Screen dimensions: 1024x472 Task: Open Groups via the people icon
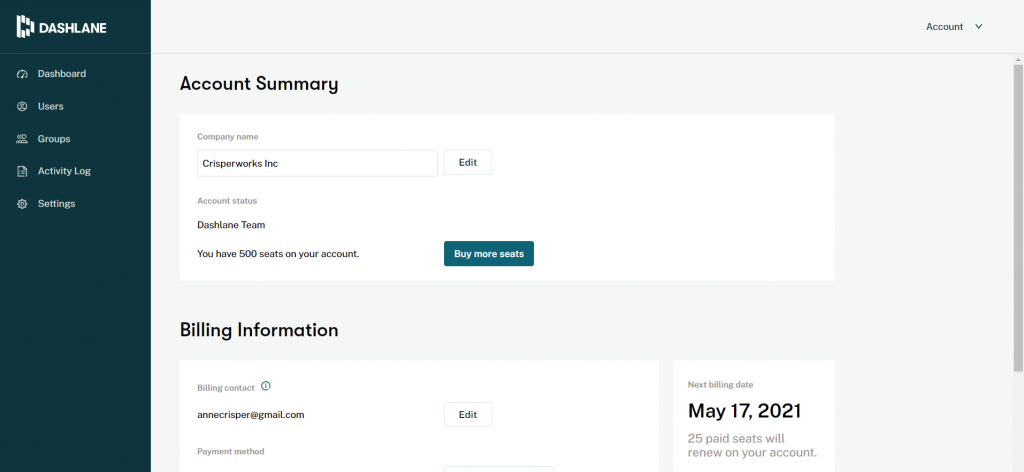[22, 139]
